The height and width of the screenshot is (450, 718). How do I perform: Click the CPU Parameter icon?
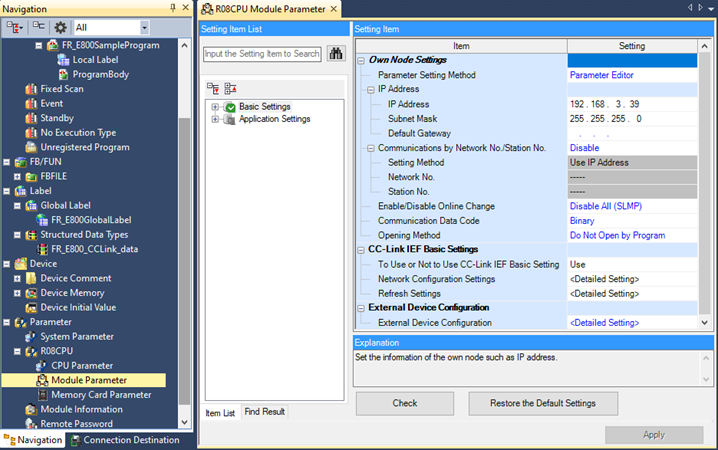coord(42,366)
